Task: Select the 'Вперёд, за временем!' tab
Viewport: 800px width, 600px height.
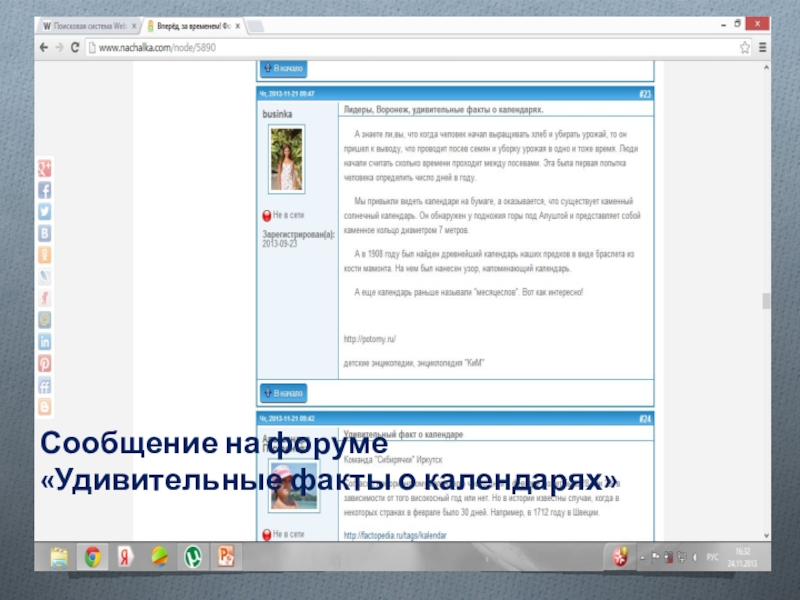Action: [x=189, y=23]
